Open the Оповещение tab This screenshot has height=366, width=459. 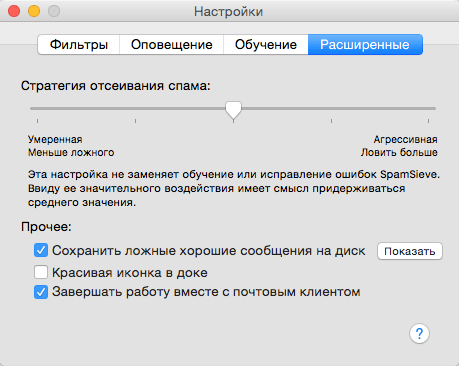pyautogui.click(x=171, y=44)
